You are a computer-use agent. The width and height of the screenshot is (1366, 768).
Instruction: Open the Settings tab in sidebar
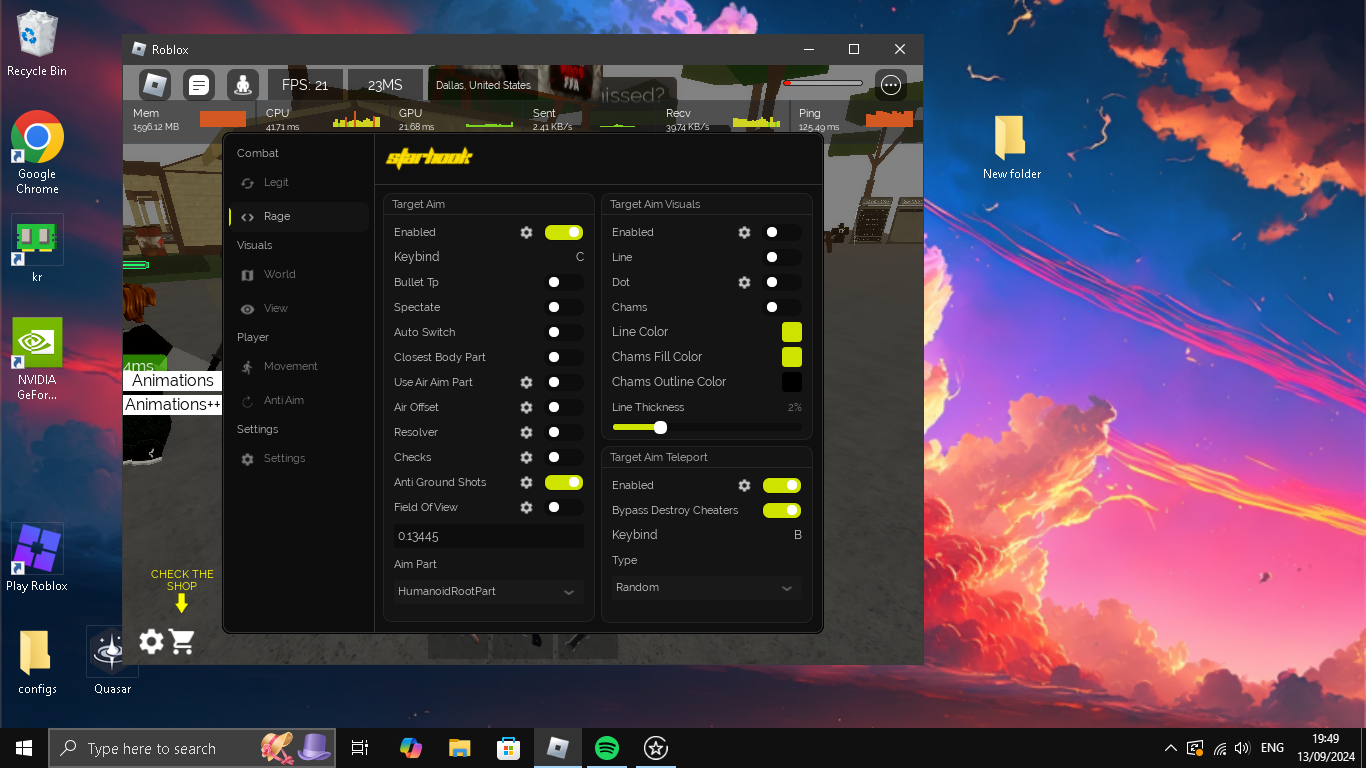pyautogui.click(x=298, y=458)
